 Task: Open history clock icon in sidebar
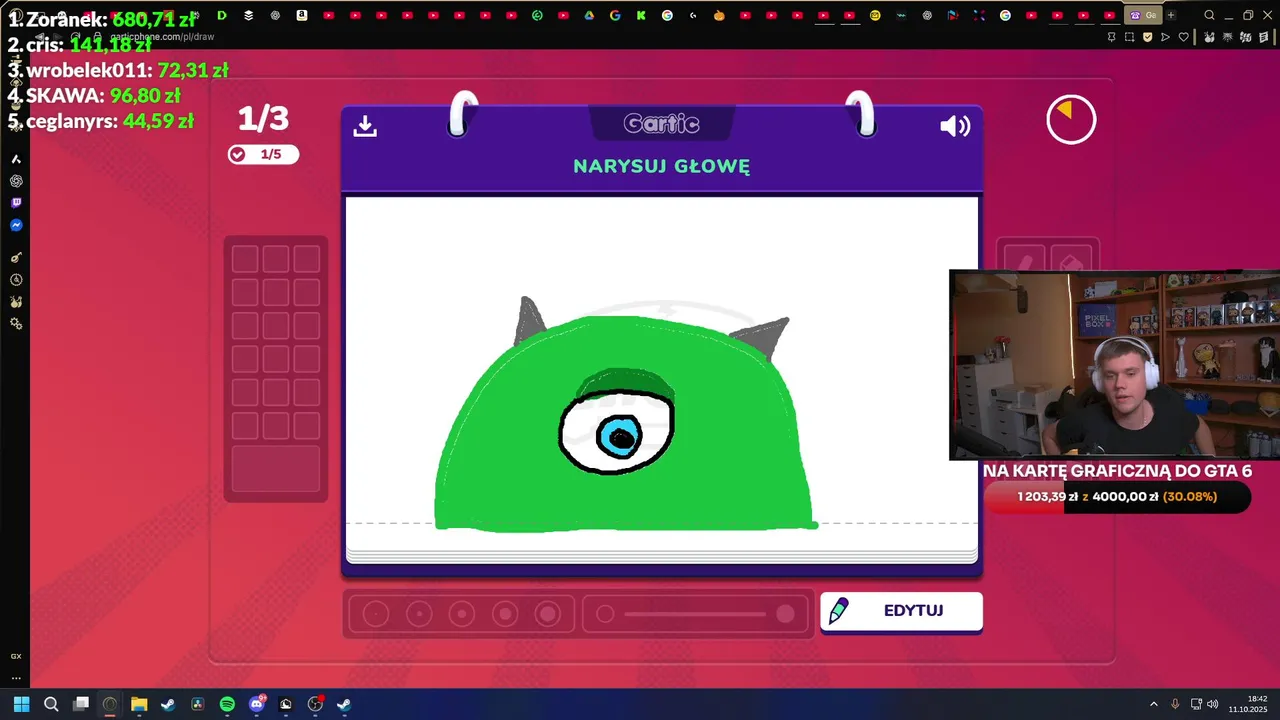point(16,280)
